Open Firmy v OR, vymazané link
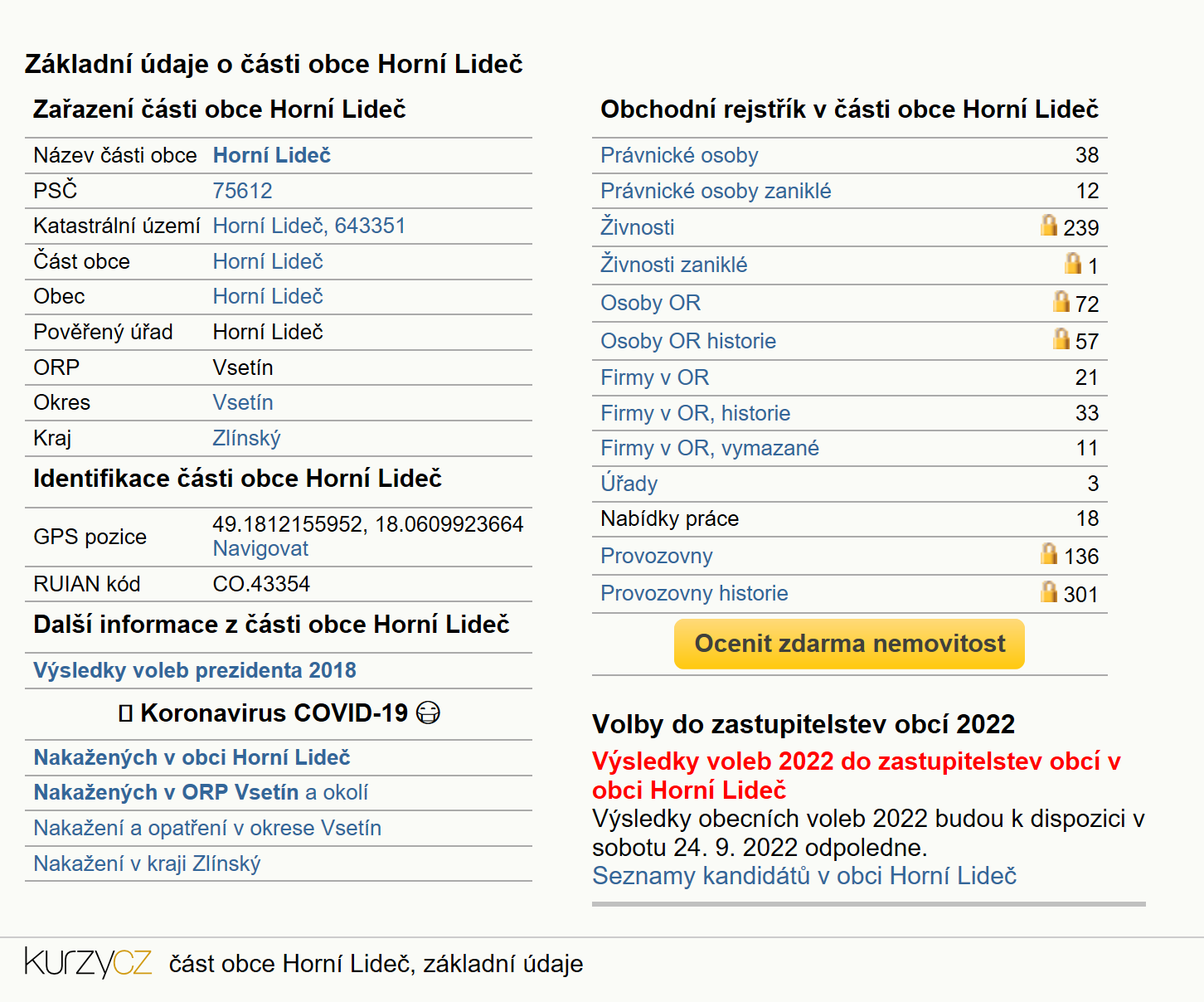The width and height of the screenshot is (1204, 1002). coord(710,448)
